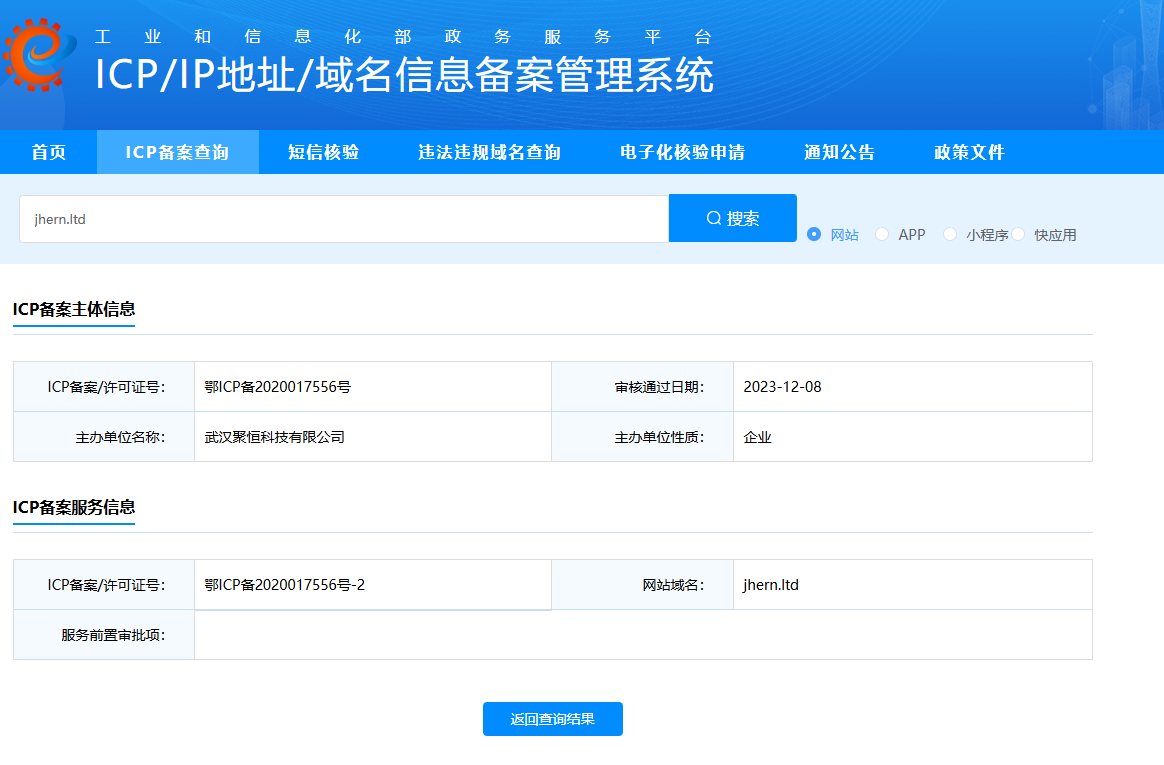Viewport: 1164px width, 765px height.
Task: Click the orange gear platform logo
Action: click(x=39, y=55)
